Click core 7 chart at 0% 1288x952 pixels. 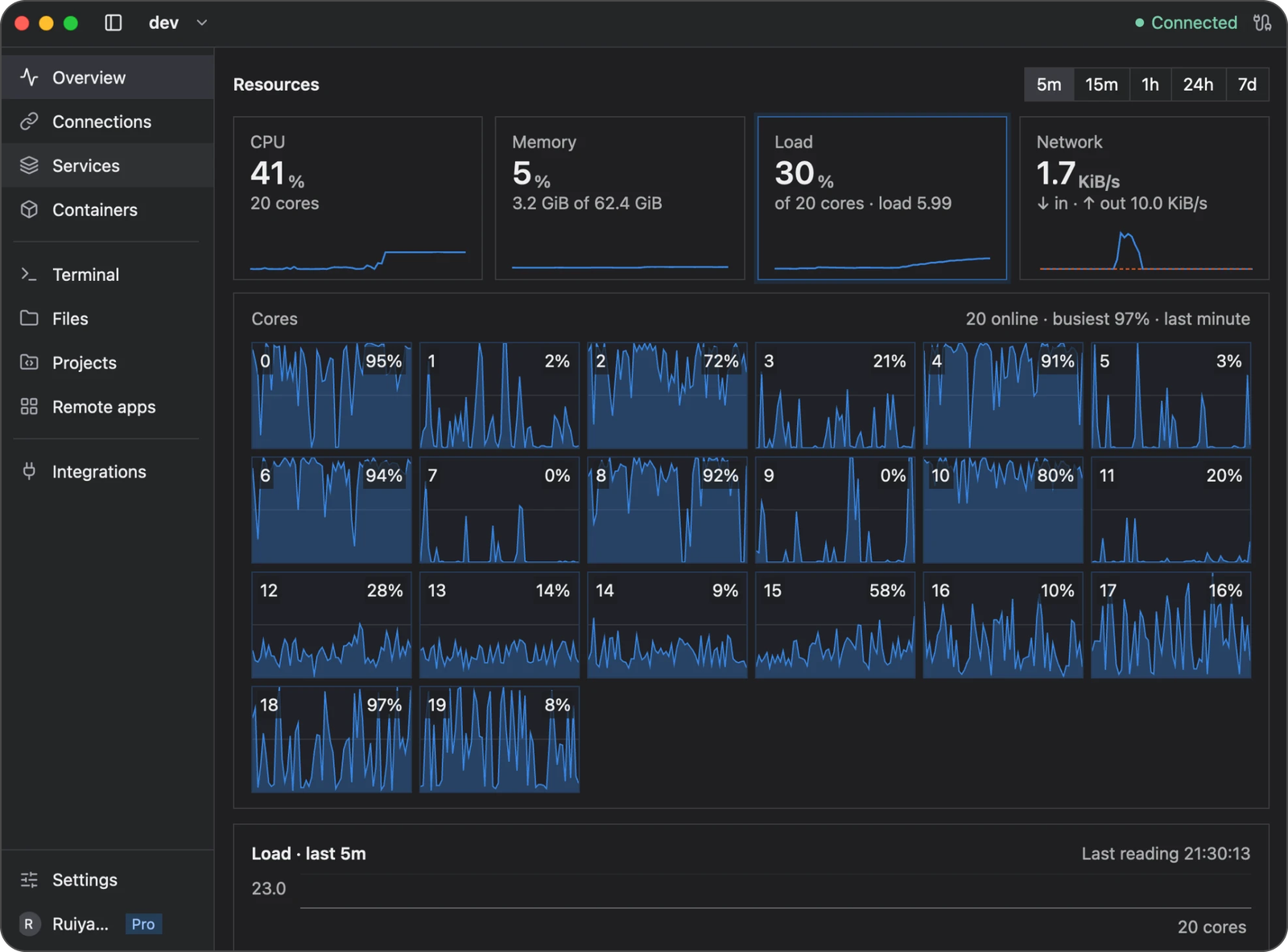click(x=499, y=510)
